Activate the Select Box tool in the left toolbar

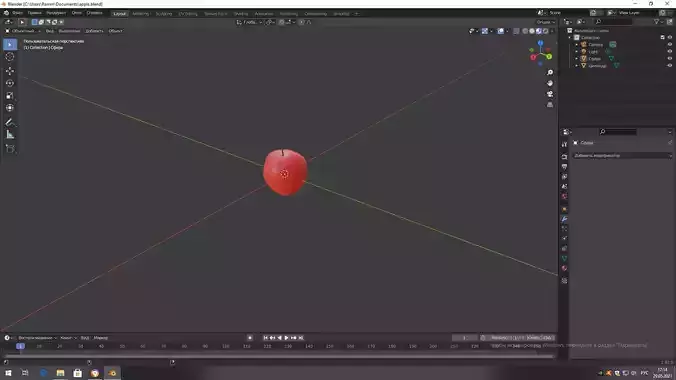[10, 44]
